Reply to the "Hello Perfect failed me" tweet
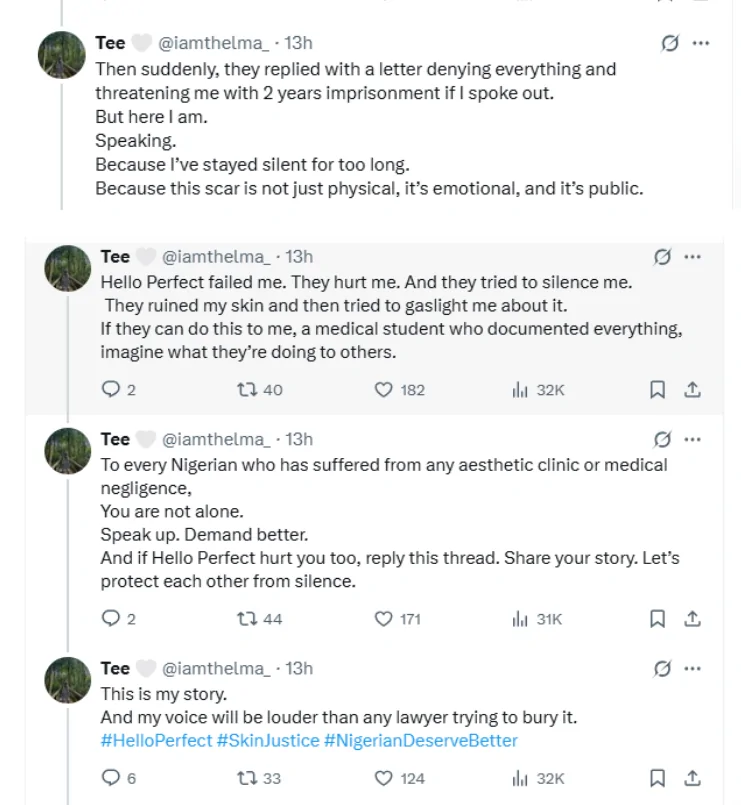 click(x=111, y=390)
